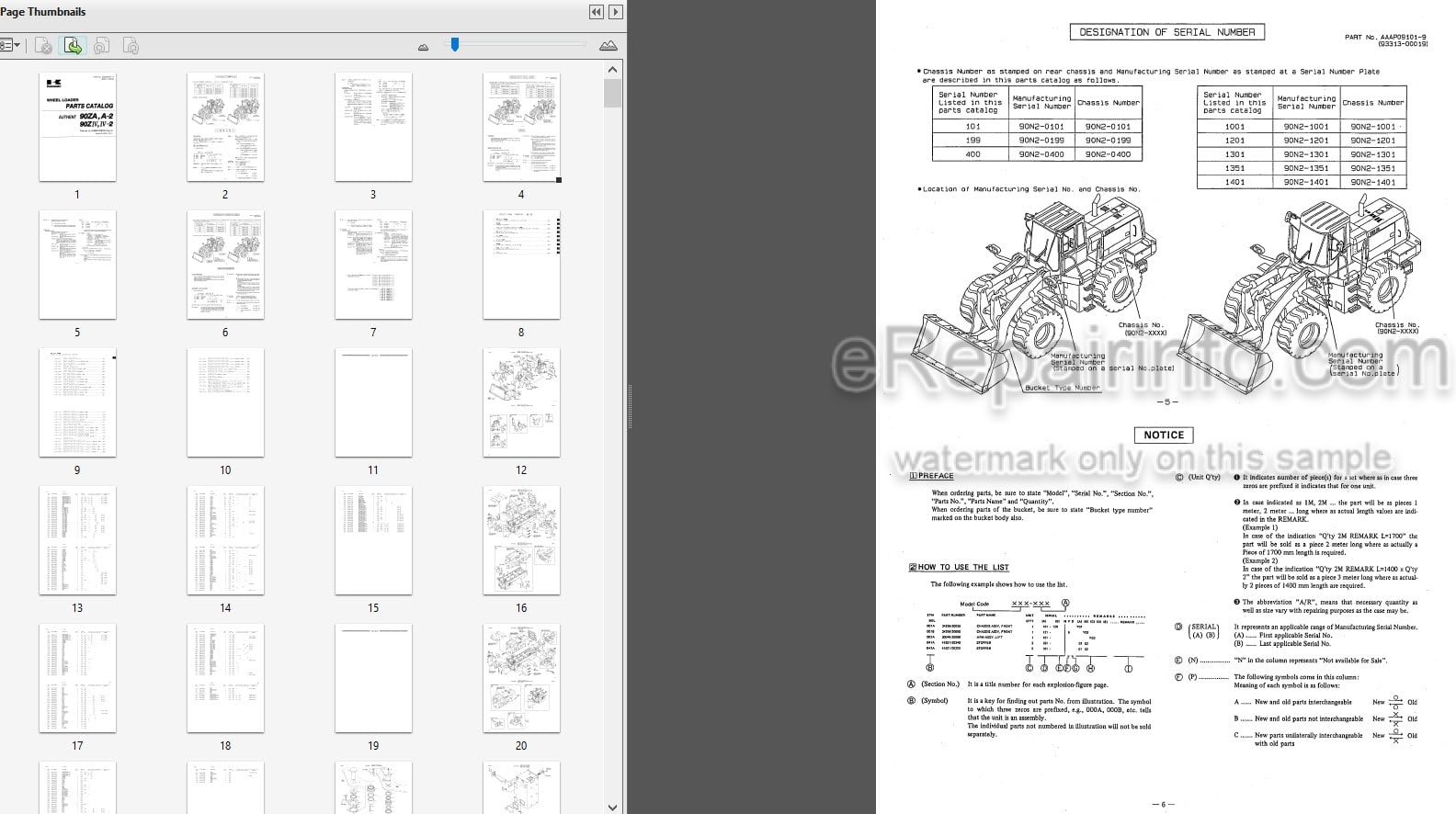Click the 'NOTICE' heading box

point(1164,435)
